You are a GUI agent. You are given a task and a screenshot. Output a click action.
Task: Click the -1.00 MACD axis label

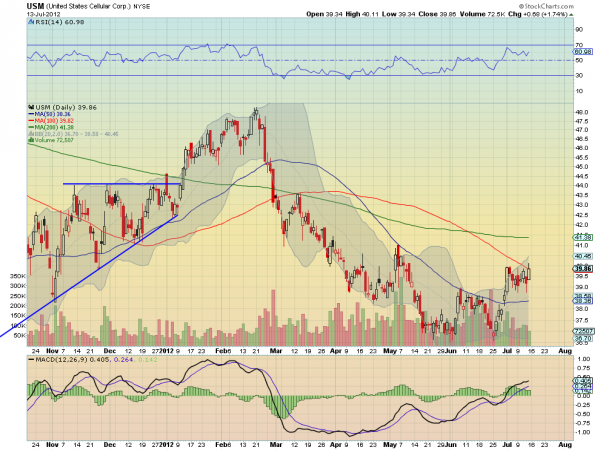click(582, 432)
